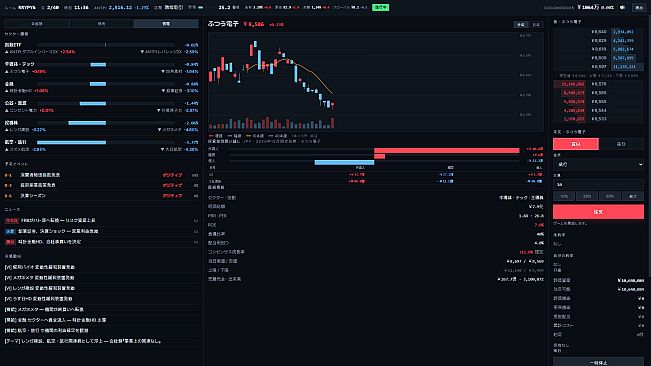
Task: Open [需給] 航空・旅行 profit-taking entry
Action: click(x=46, y=331)
